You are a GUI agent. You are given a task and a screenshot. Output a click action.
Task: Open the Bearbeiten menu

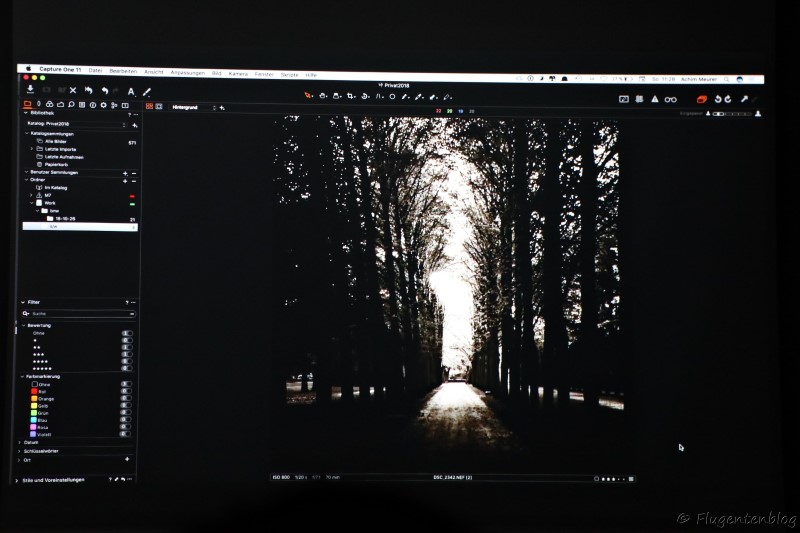[123, 71]
